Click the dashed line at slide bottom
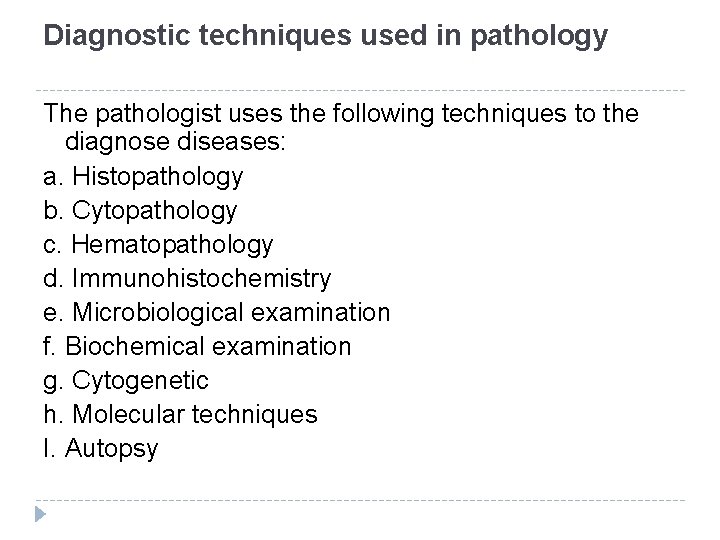The image size is (720, 540). point(360,500)
